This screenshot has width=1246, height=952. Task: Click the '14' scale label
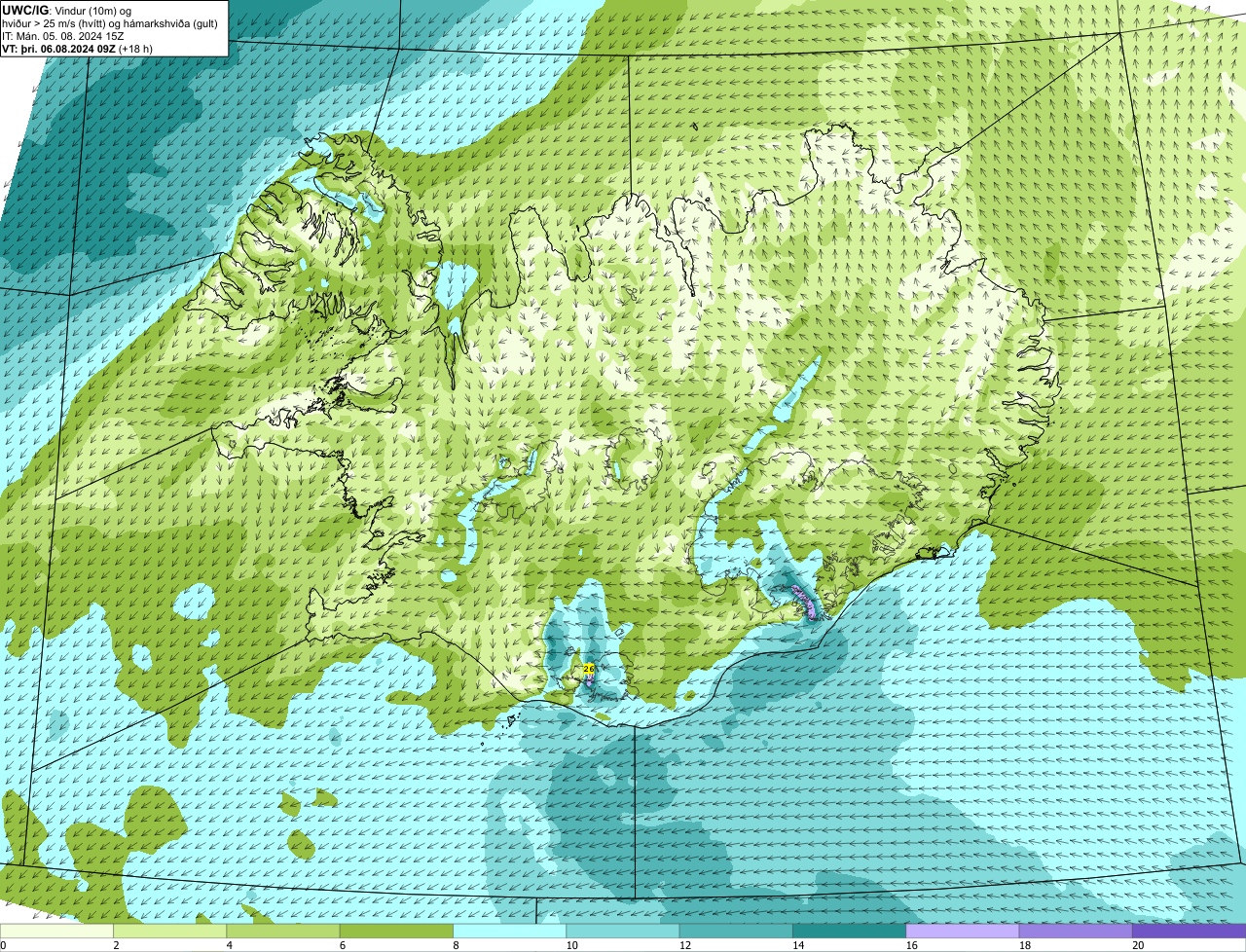pyautogui.click(x=798, y=945)
